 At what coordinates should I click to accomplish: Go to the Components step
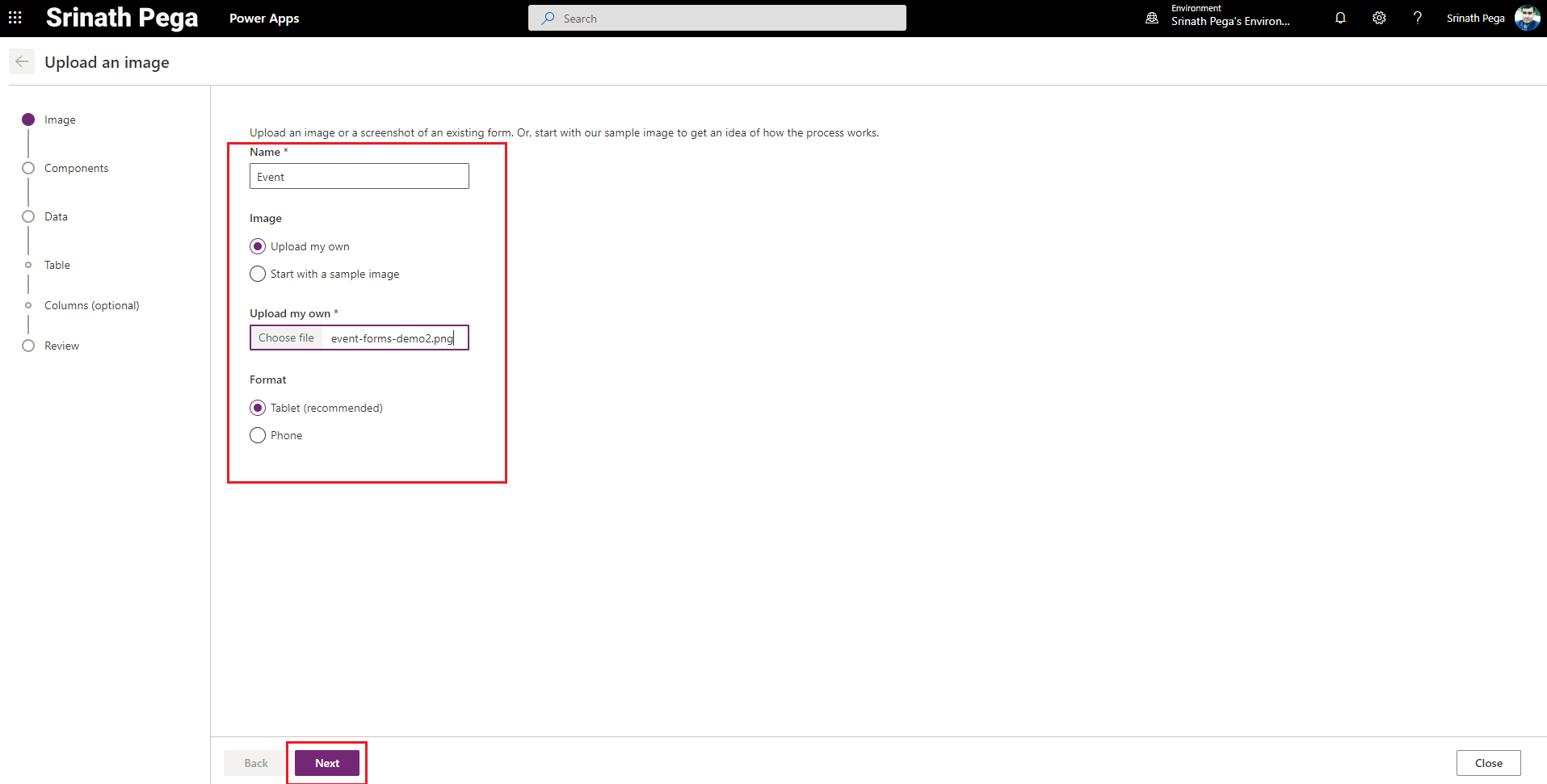click(76, 168)
